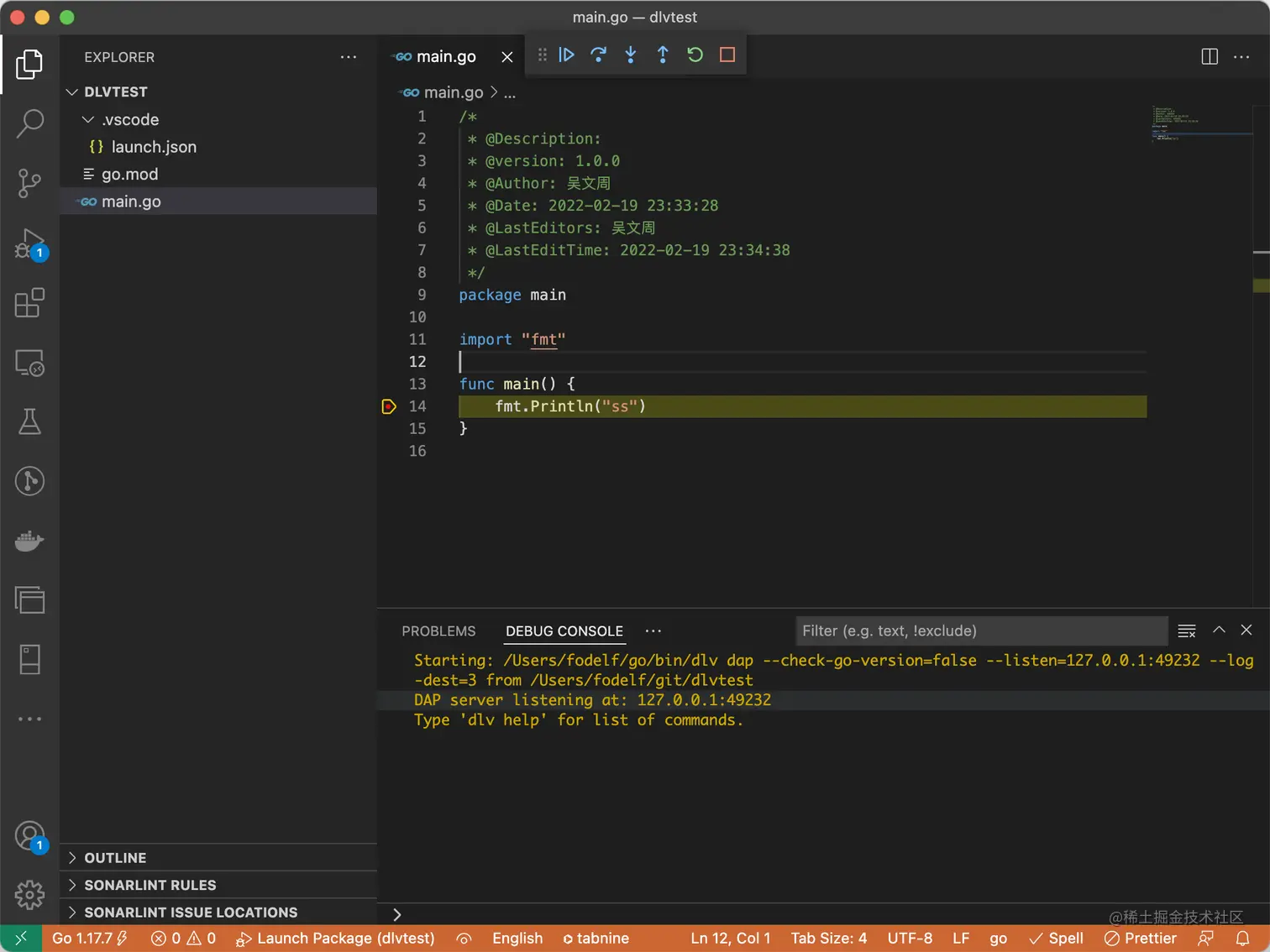
Task: Open the Search view in activity bar
Action: coord(29,123)
